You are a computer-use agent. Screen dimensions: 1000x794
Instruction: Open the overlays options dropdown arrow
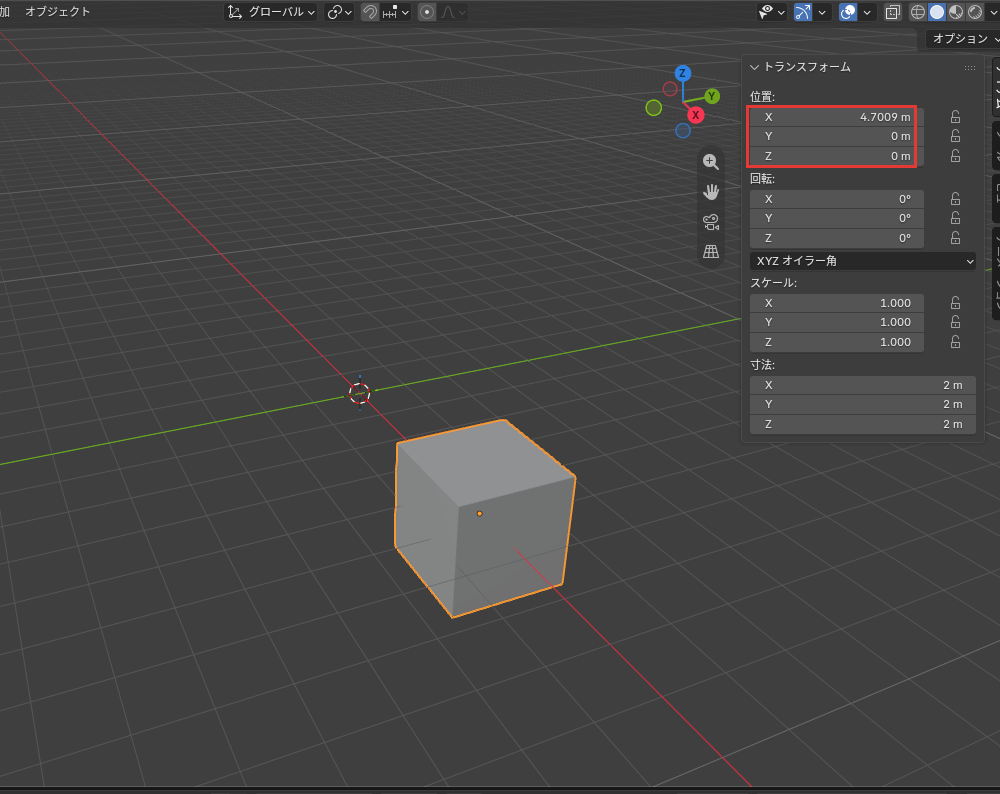point(867,12)
